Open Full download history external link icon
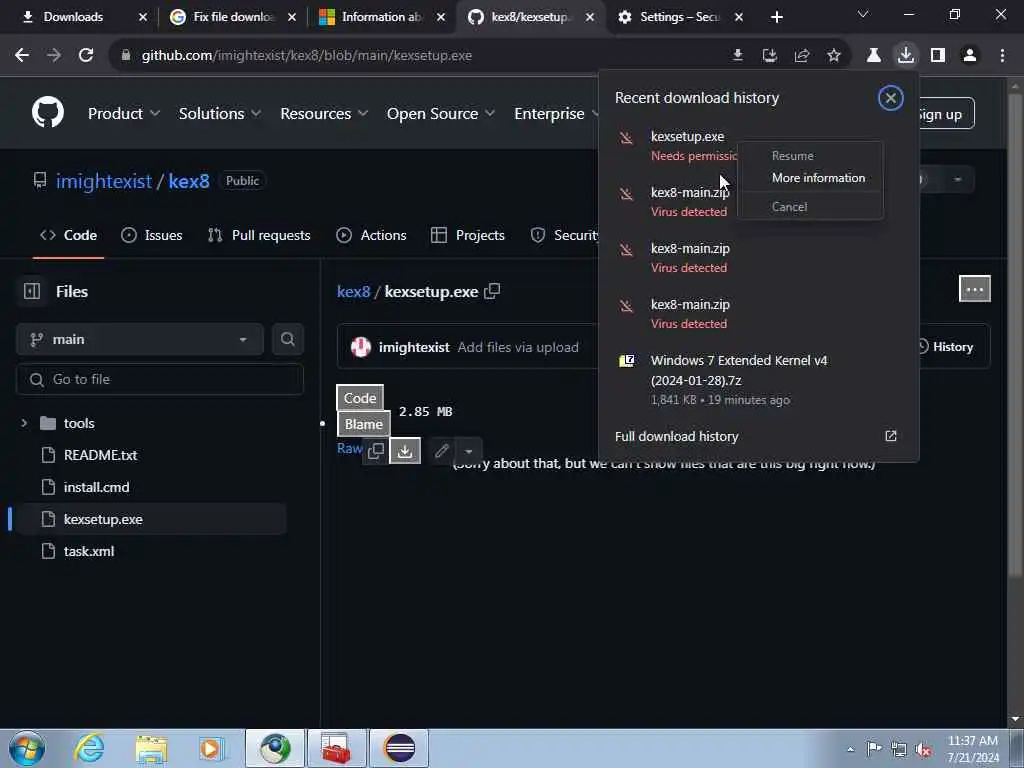The height and width of the screenshot is (768, 1024). [x=891, y=436]
